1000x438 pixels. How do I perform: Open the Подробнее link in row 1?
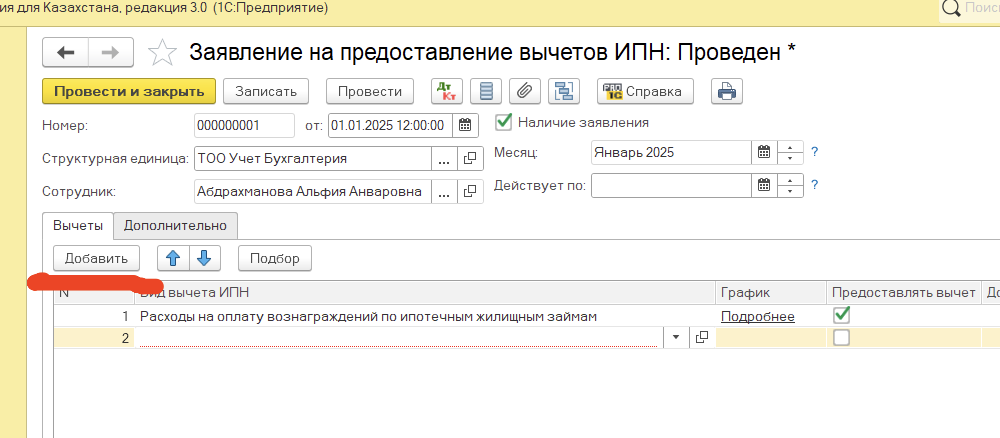757,316
